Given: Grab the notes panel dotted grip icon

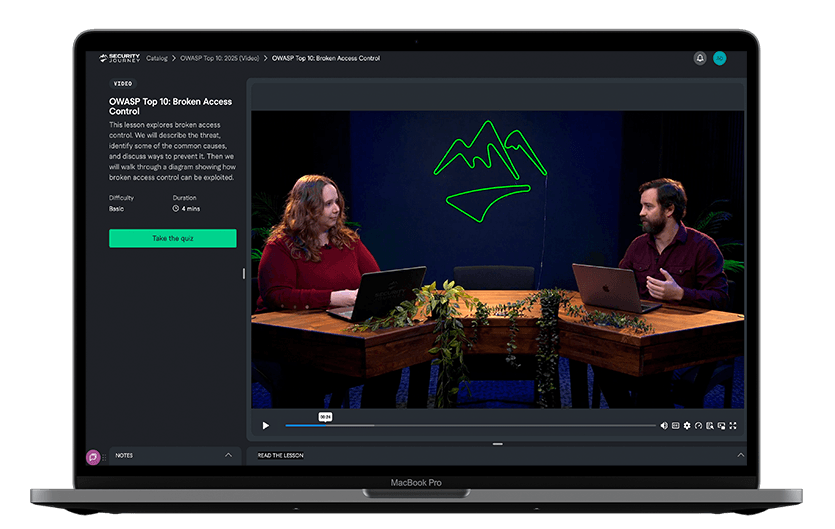Looking at the screenshot, I should 104,457.
